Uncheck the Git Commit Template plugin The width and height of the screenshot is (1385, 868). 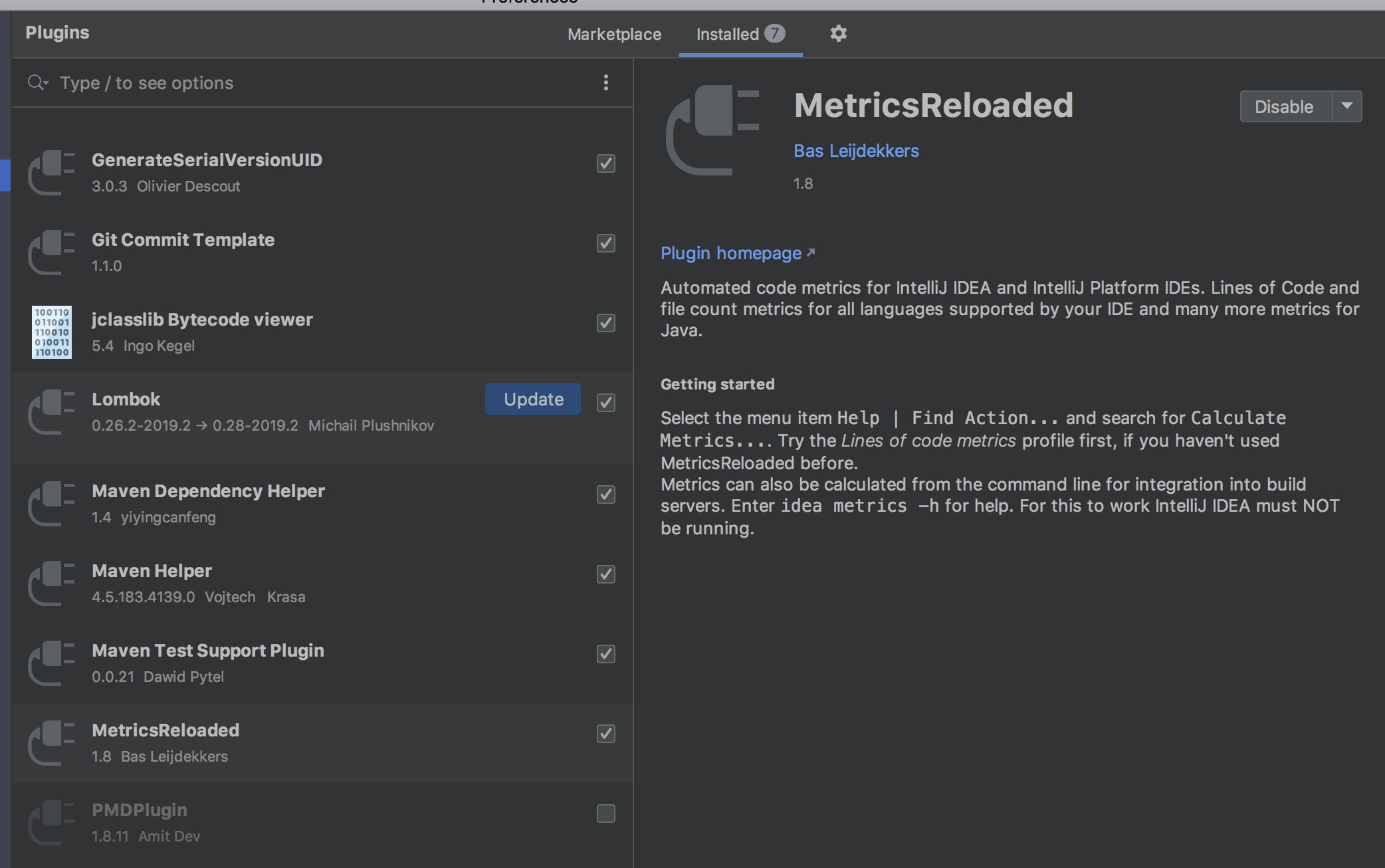pos(605,243)
